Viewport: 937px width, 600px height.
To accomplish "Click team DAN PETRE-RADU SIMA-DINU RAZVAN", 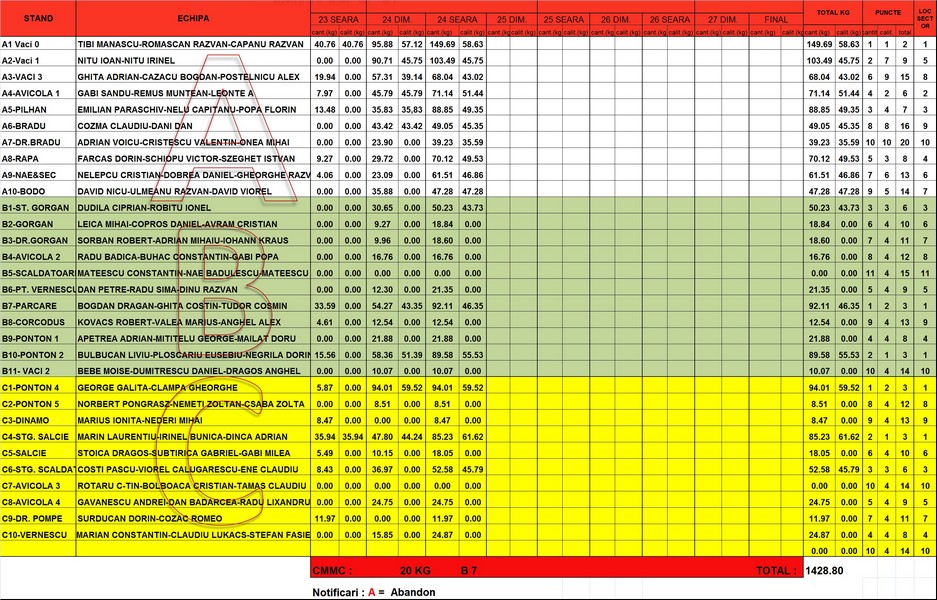I will (x=193, y=289).
